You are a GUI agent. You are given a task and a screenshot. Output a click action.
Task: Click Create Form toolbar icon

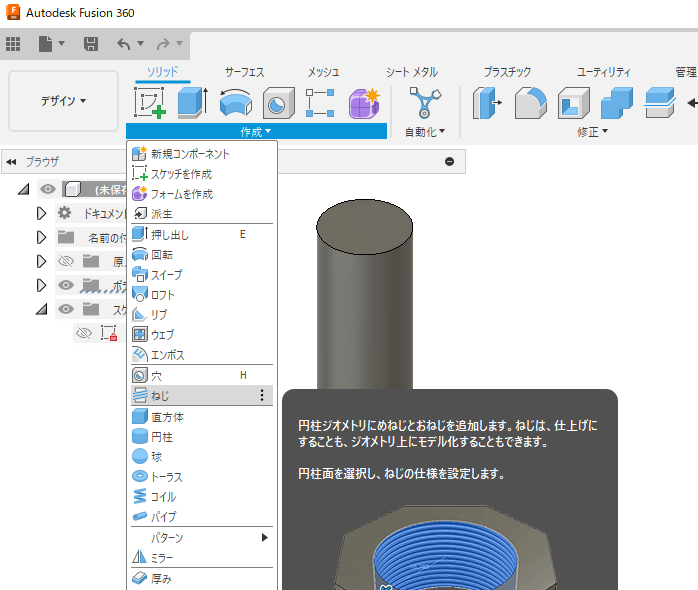coord(364,103)
